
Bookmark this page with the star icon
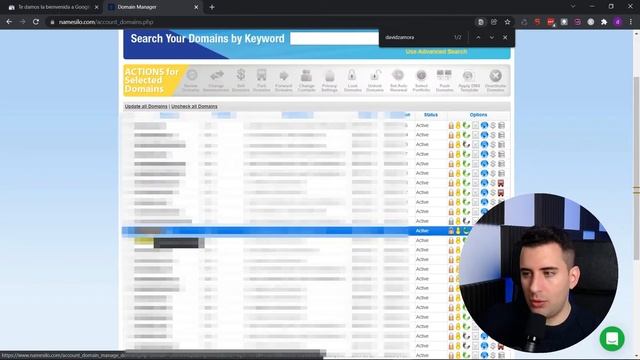pyautogui.click(x=507, y=22)
